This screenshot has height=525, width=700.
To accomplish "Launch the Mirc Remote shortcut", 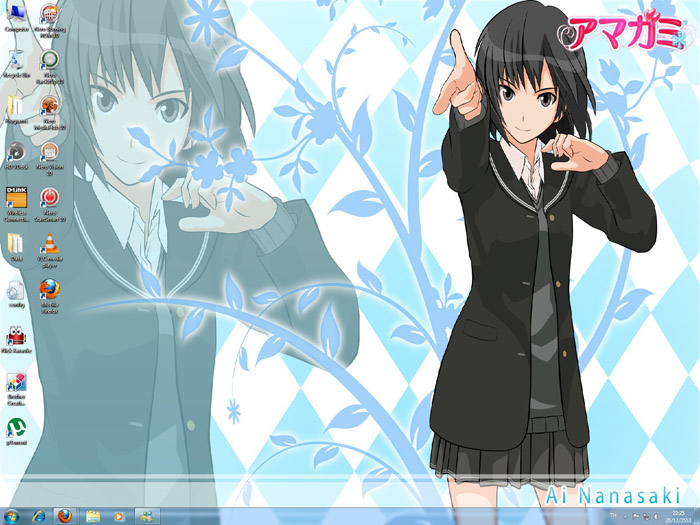I will click(17, 340).
